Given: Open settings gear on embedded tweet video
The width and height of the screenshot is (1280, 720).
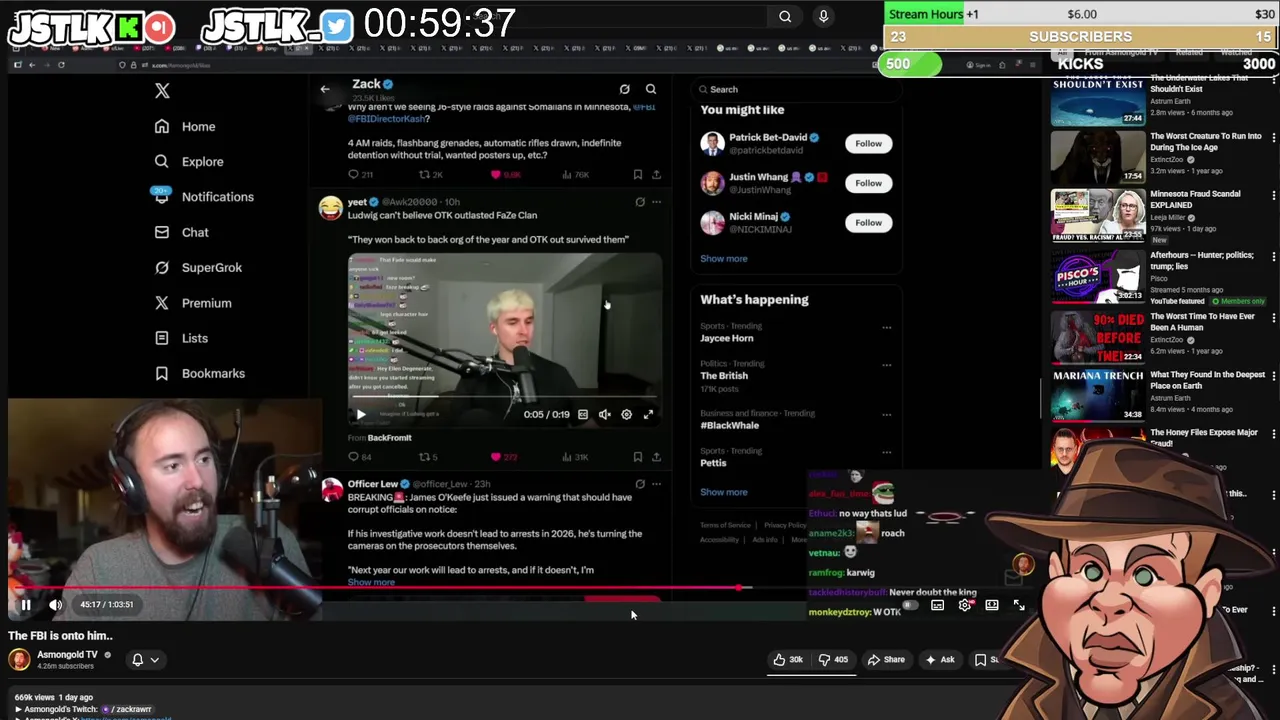Looking at the screenshot, I should pos(626,414).
